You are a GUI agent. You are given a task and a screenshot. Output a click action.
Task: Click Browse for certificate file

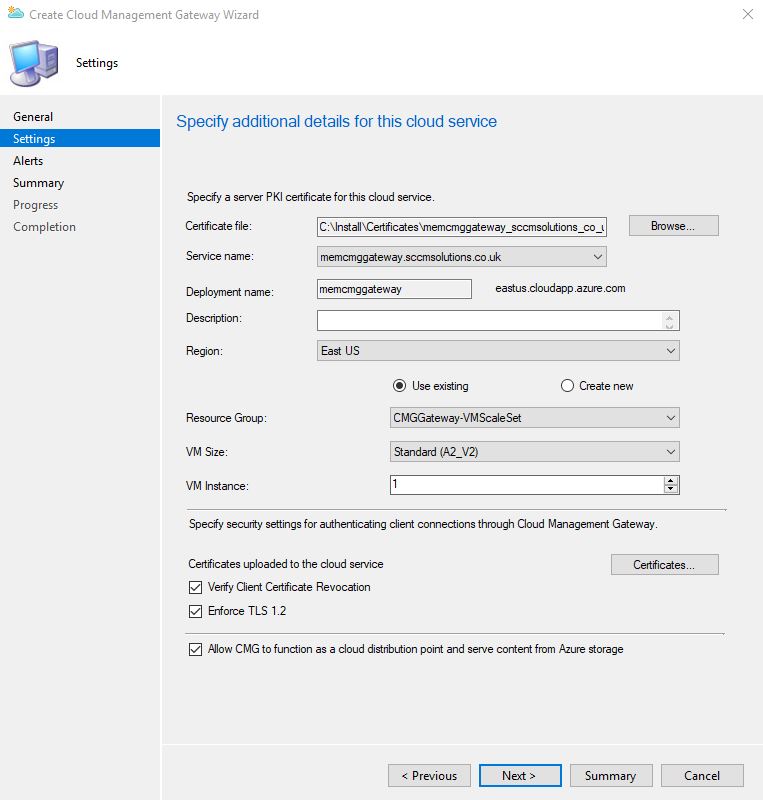[x=672, y=226]
